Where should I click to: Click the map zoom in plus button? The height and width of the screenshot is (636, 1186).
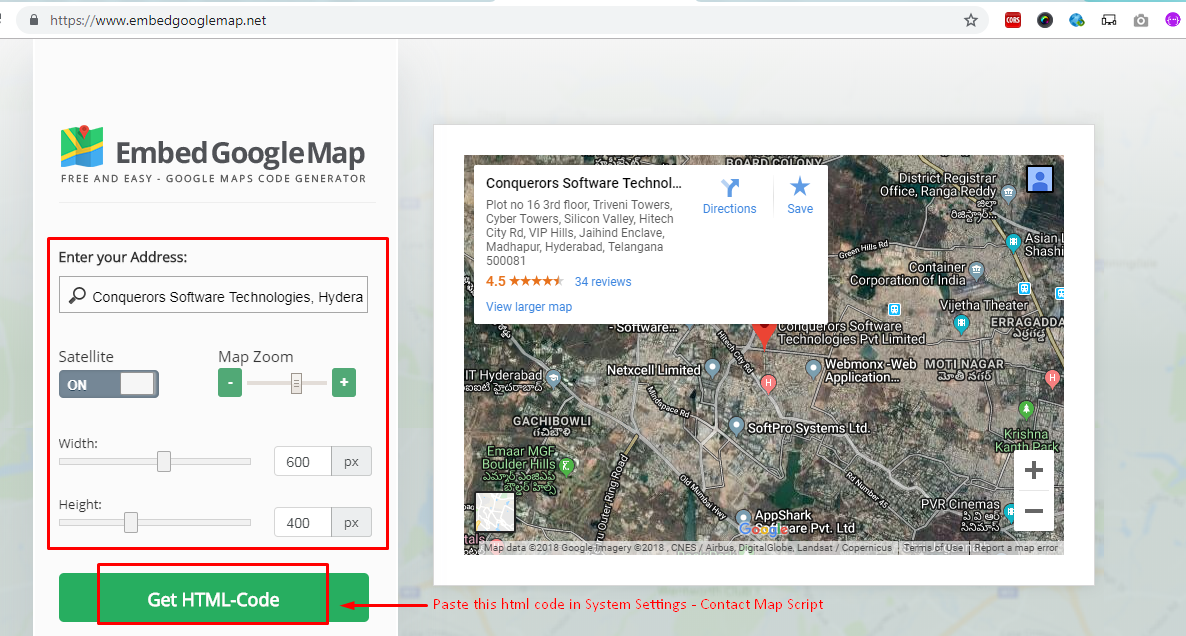coord(1034,471)
